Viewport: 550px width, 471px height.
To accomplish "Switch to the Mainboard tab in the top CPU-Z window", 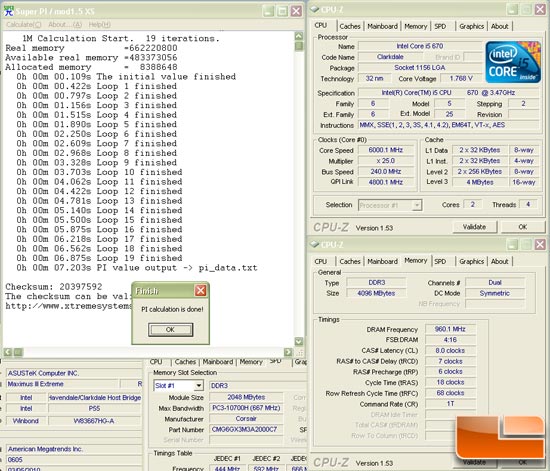I will coord(382,26).
